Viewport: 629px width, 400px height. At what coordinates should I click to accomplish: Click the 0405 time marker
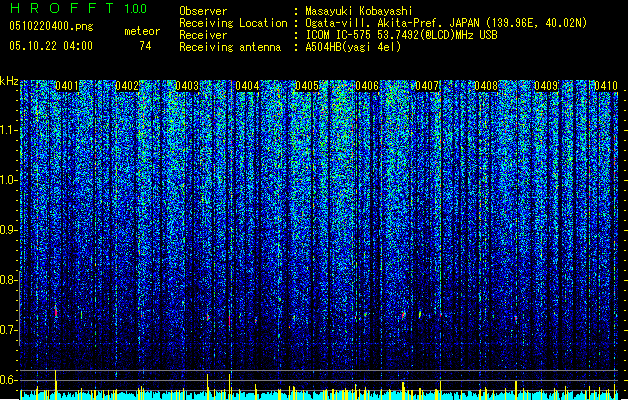(x=307, y=86)
